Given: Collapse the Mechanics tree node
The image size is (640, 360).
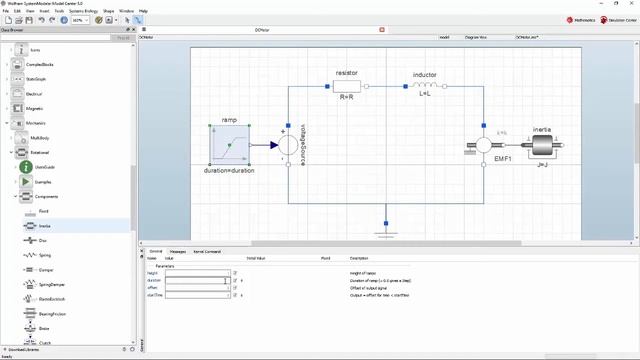Looking at the screenshot, I should coord(7,123).
